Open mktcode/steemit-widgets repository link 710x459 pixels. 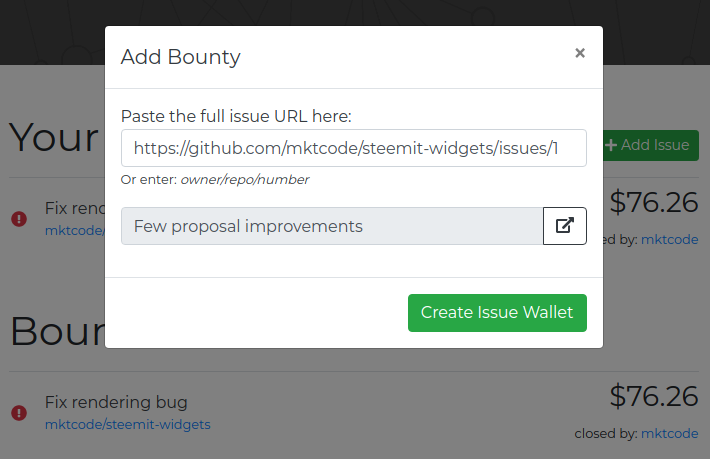click(128, 425)
